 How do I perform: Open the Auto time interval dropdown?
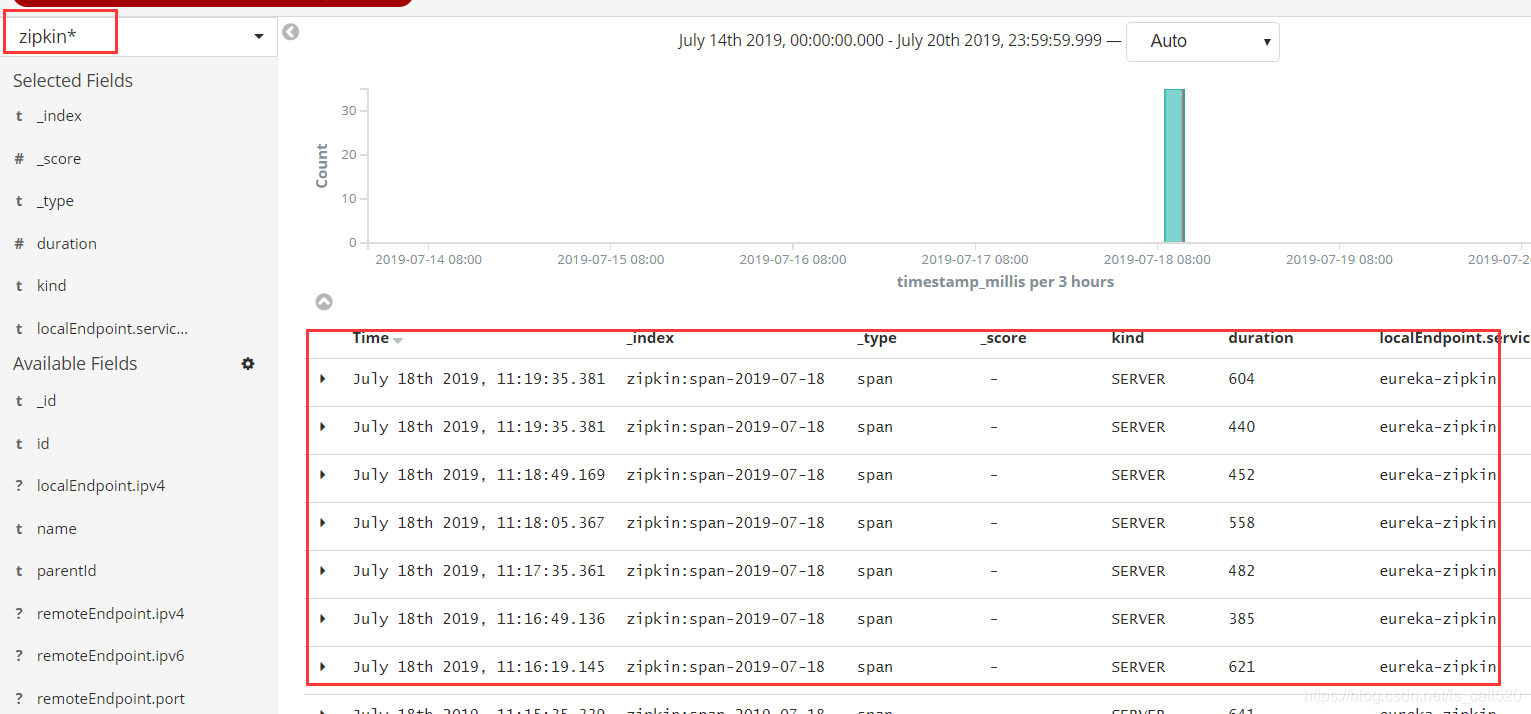pos(1202,41)
